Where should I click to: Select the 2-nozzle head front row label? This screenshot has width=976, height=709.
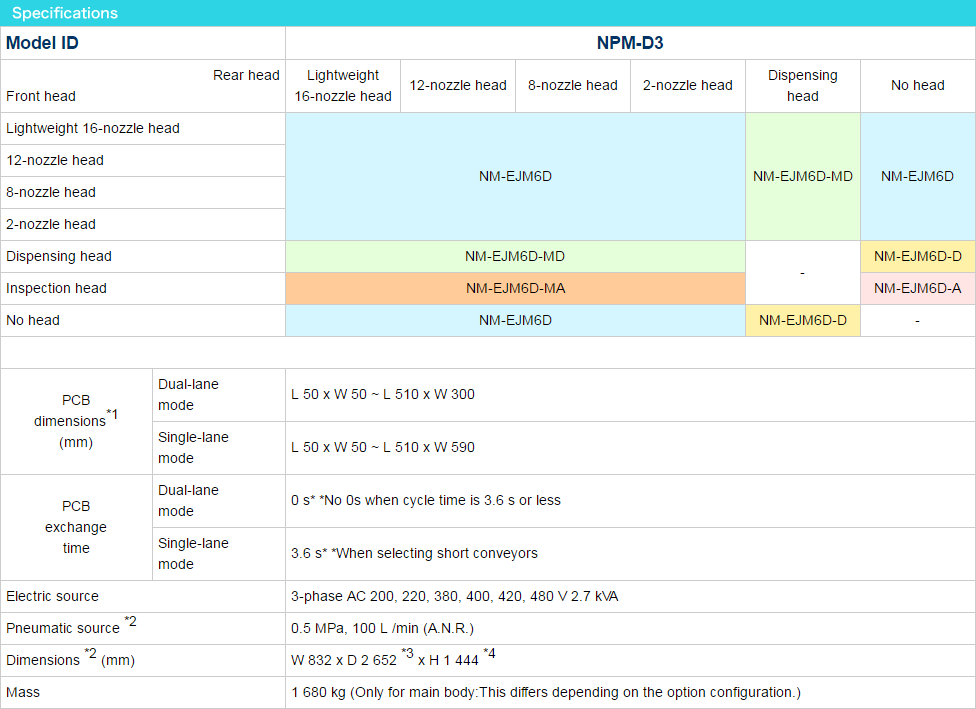tap(51, 224)
